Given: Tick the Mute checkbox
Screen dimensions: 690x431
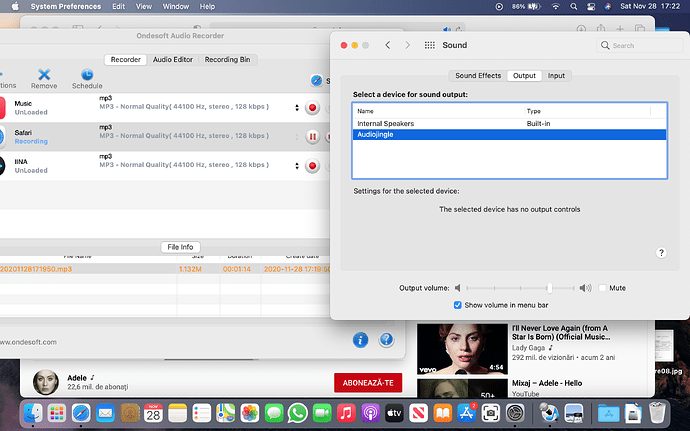Looking at the screenshot, I should point(603,288).
